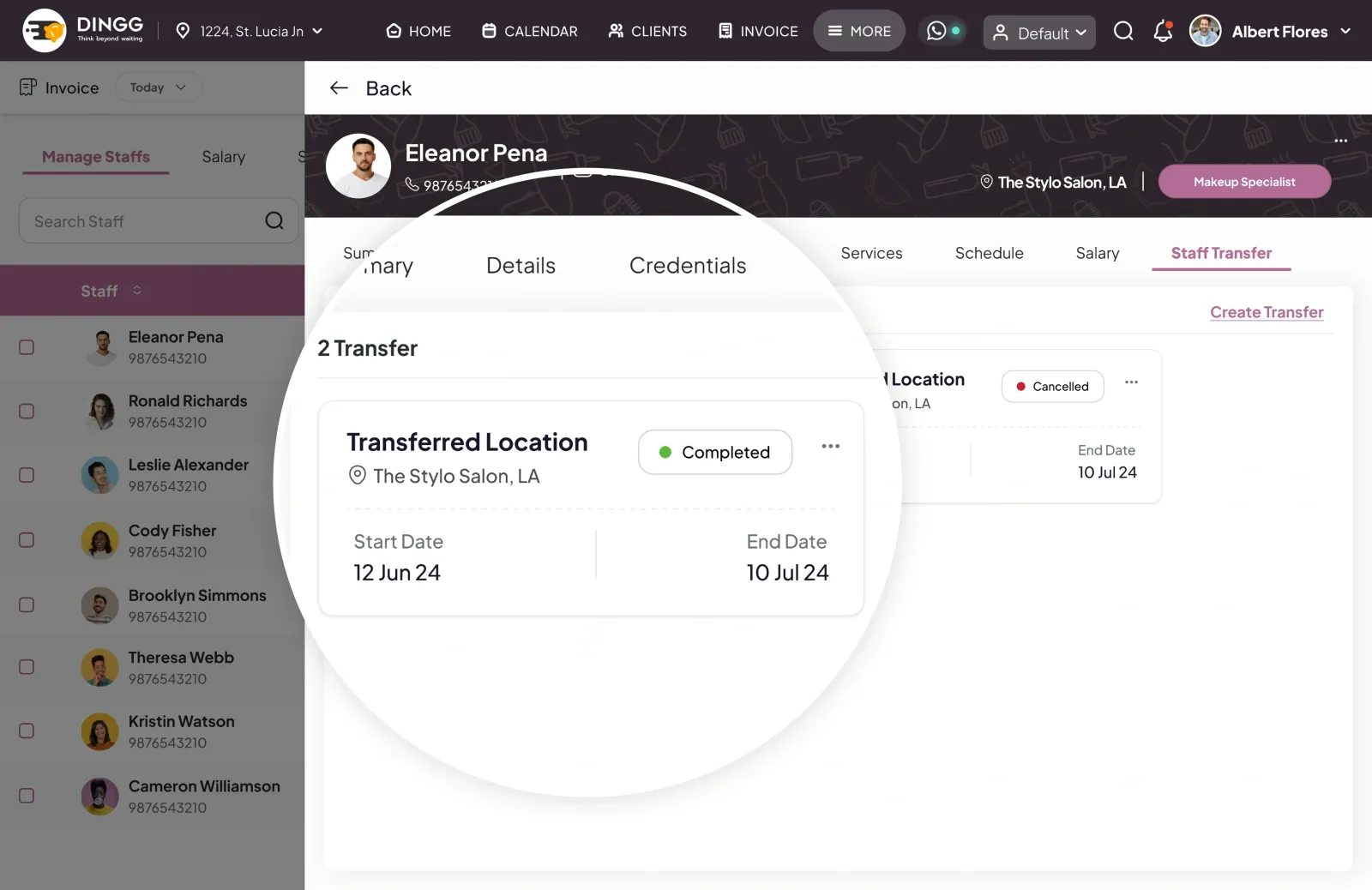Click Eleanor Pena's profile photo in header

point(358,166)
